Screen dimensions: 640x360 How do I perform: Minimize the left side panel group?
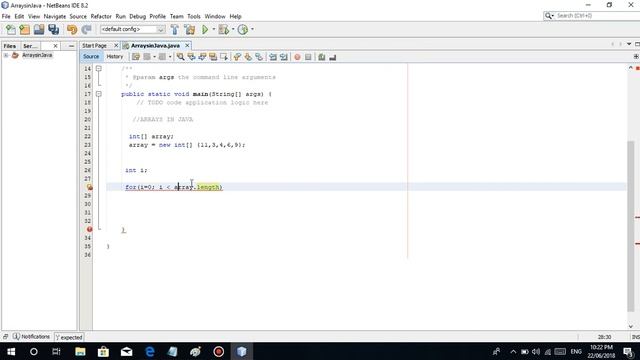tap(71, 46)
